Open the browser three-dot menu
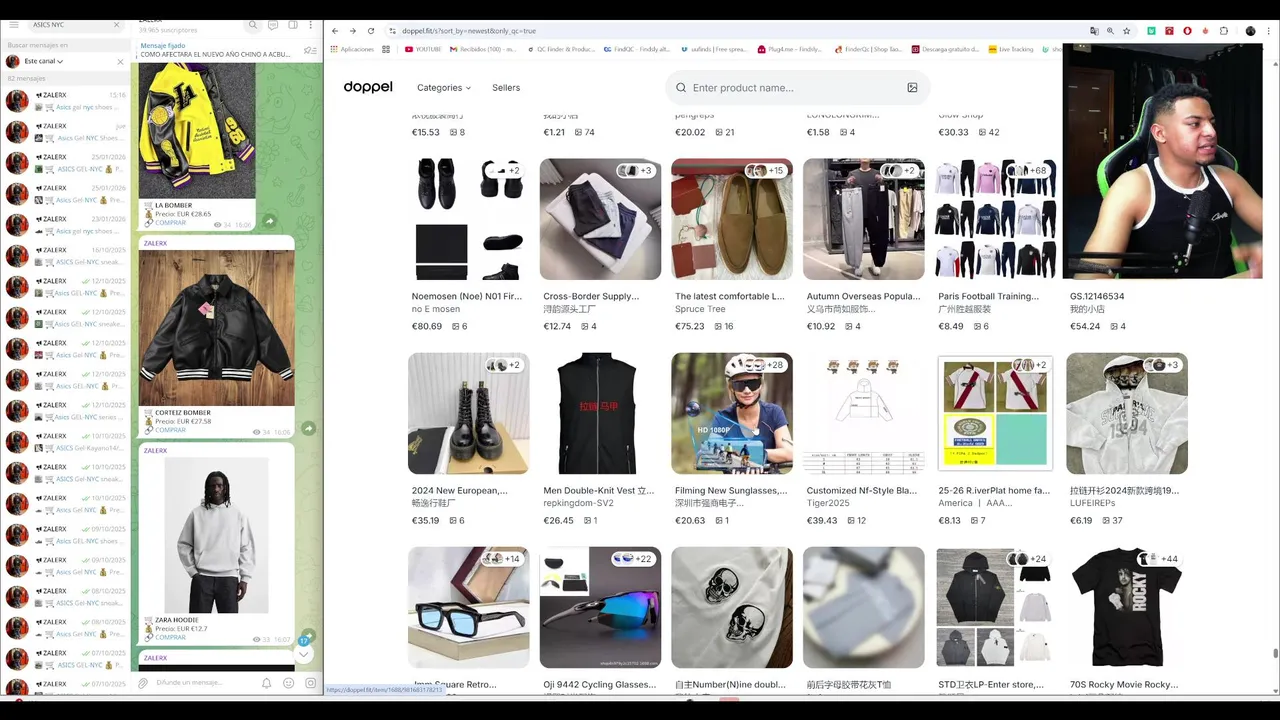The height and width of the screenshot is (720, 1280). (x=1270, y=31)
